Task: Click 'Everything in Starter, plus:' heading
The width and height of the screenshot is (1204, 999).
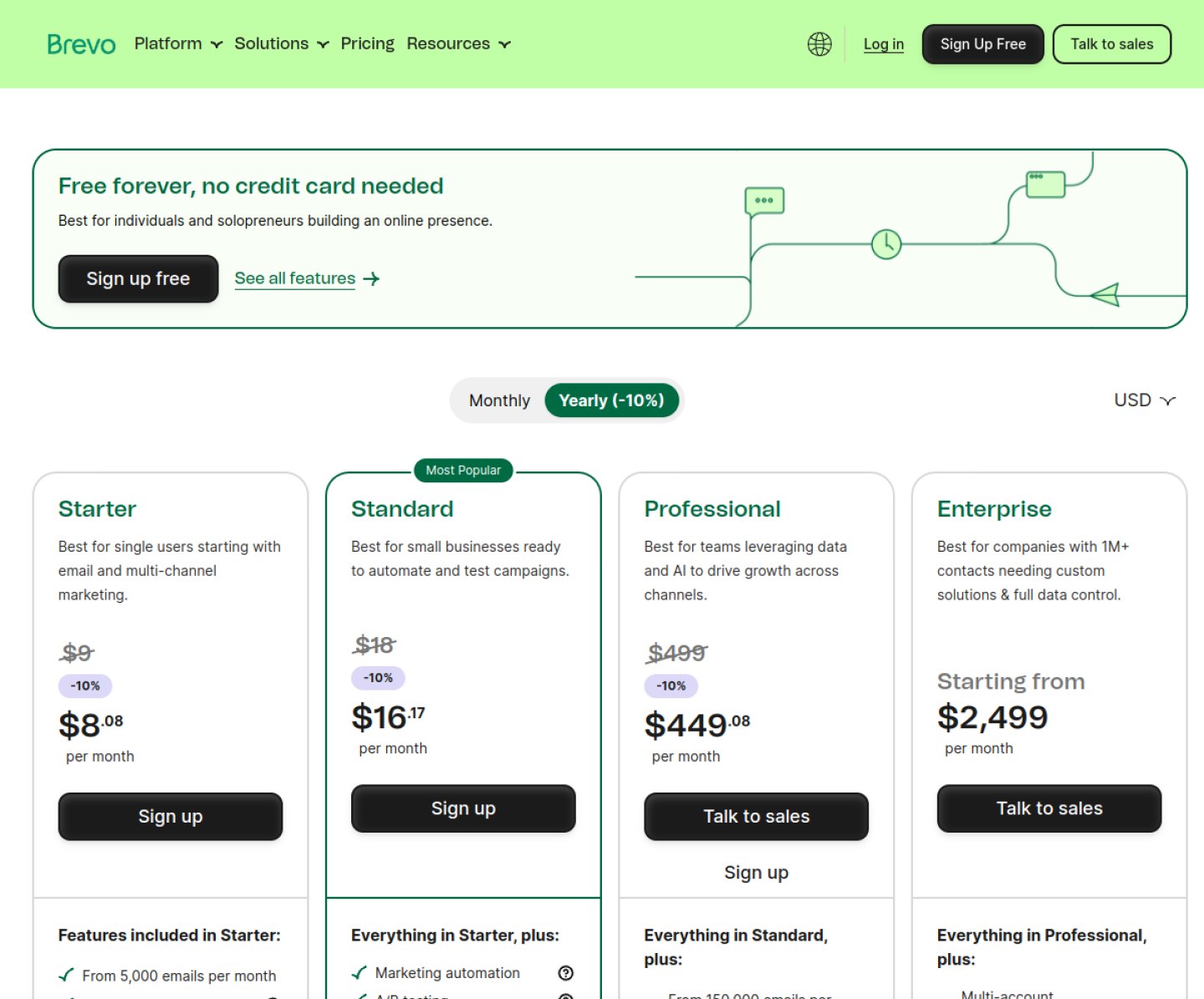Action: 455,935
